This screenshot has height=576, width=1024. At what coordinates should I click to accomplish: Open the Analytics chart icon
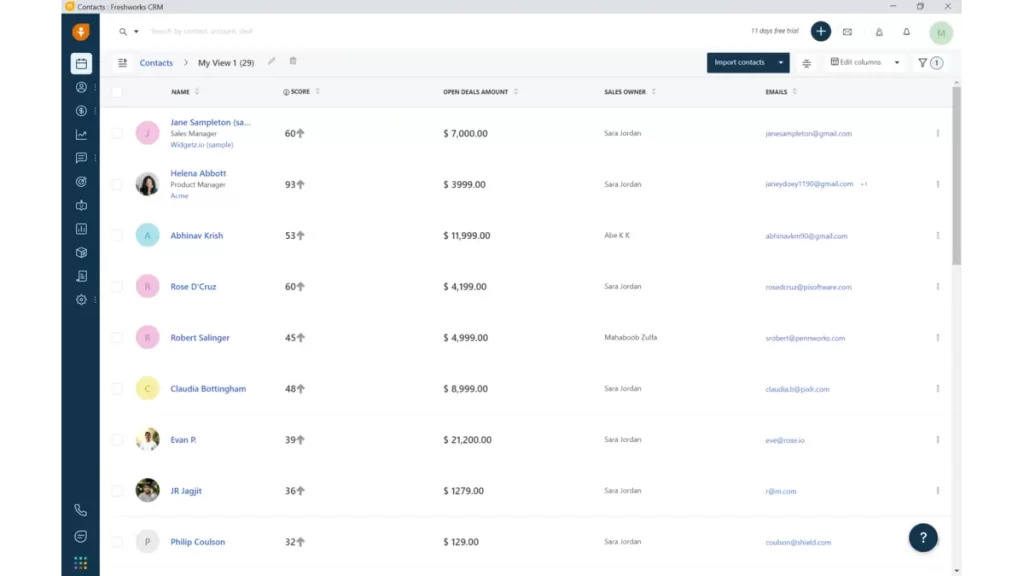(x=80, y=134)
